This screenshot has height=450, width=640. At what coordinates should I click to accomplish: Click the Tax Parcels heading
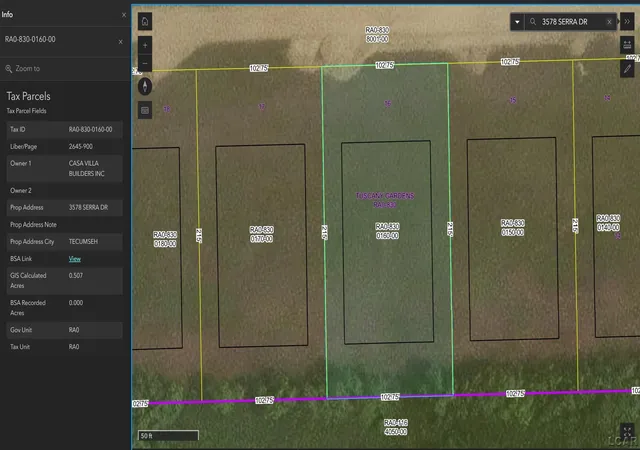(x=29, y=96)
